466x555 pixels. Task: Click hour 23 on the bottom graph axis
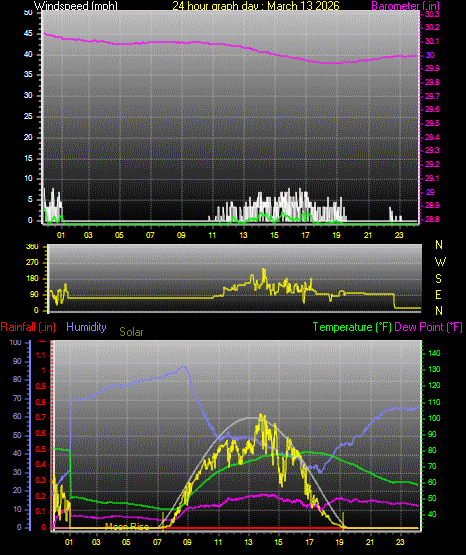click(400, 542)
